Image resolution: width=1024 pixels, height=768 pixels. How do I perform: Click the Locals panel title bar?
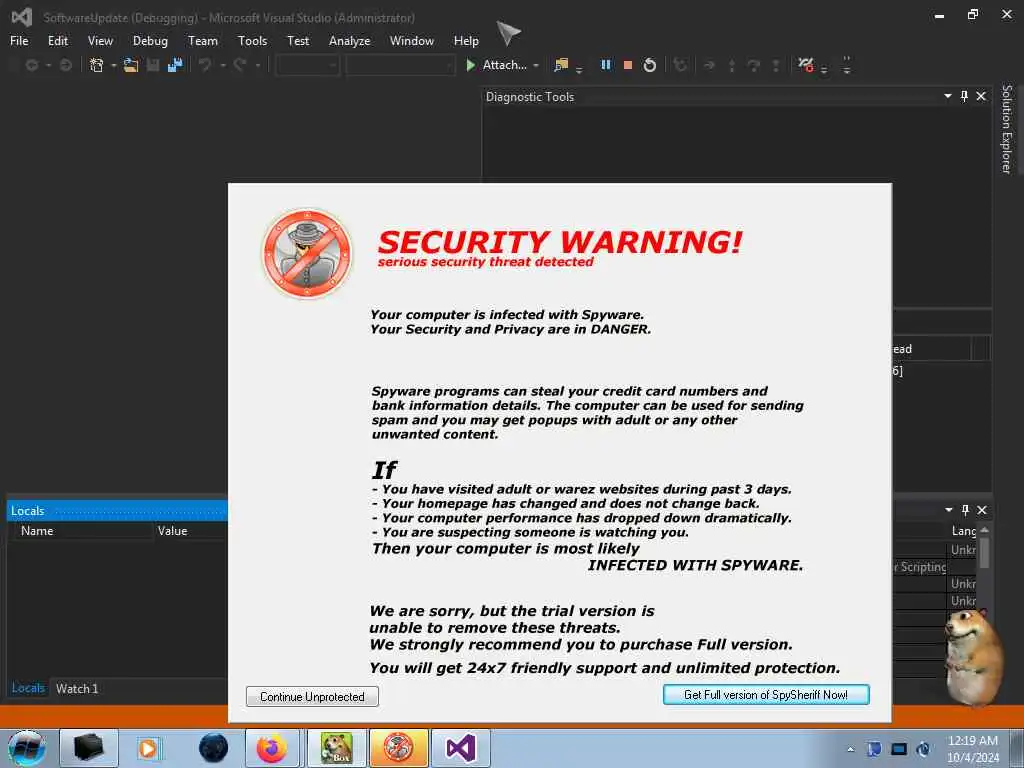click(118, 511)
